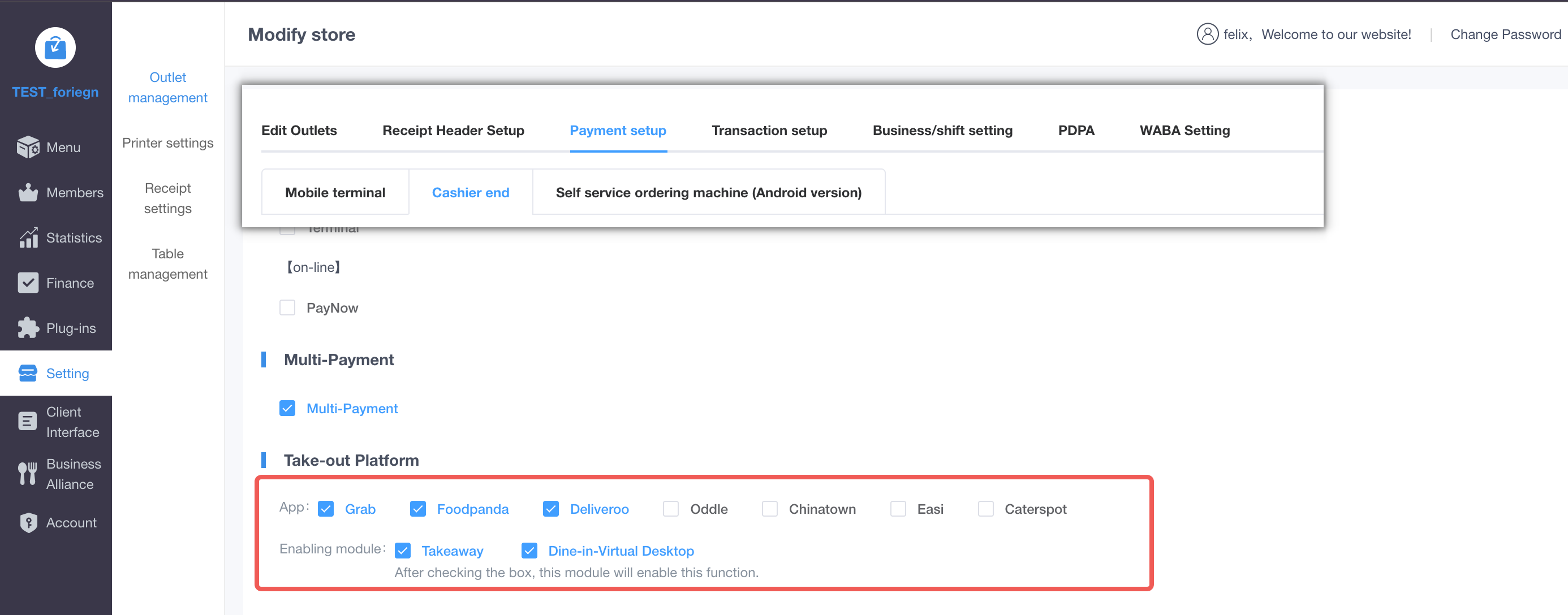Click the TEST_foriegn store logo icon

[x=55, y=47]
